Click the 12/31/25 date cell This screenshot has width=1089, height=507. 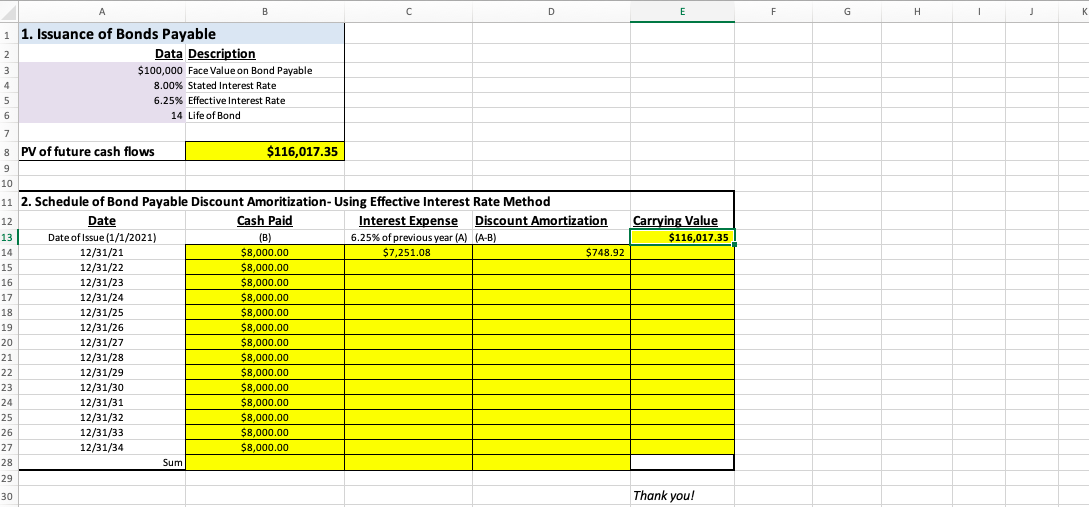[102, 313]
